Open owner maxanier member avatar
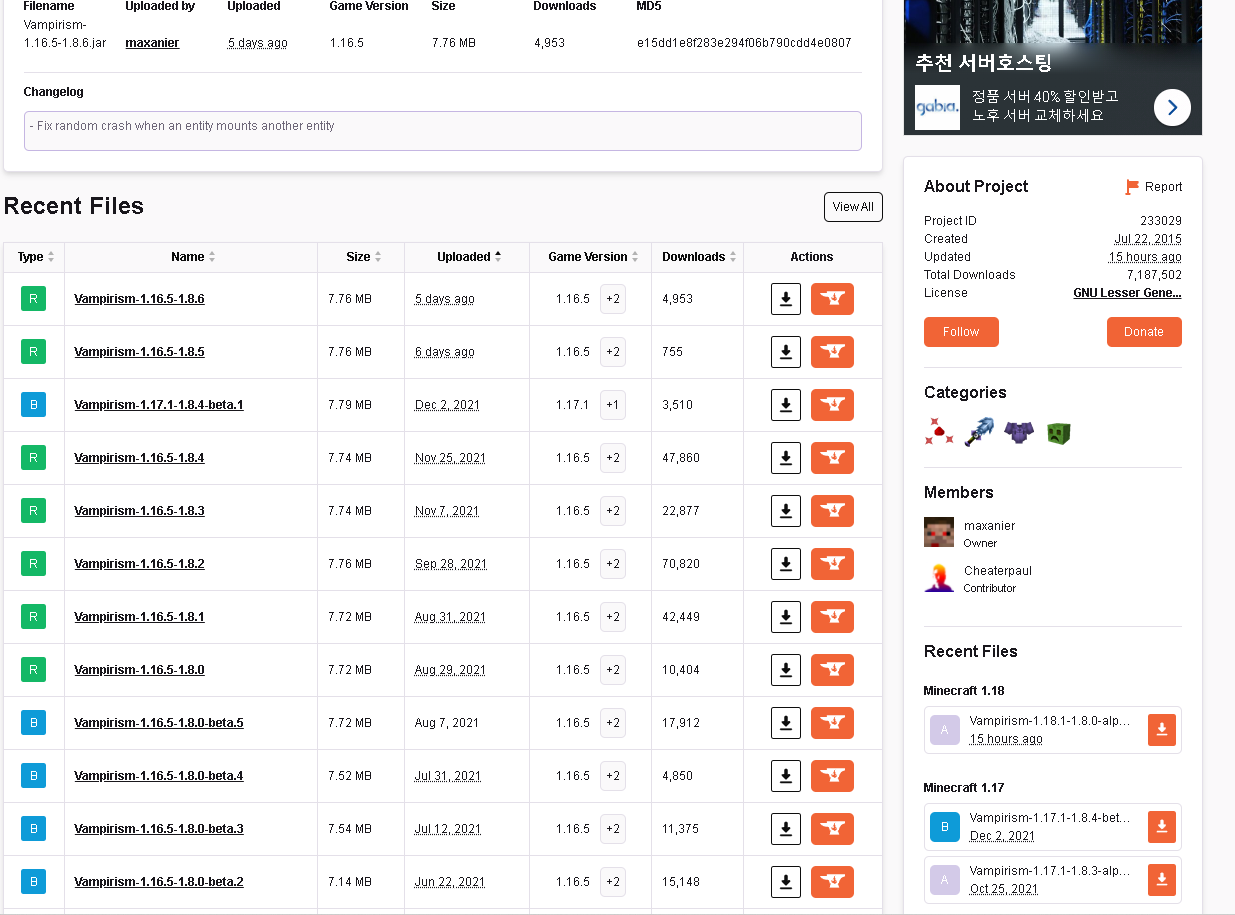The width and height of the screenshot is (1235, 915). click(939, 533)
